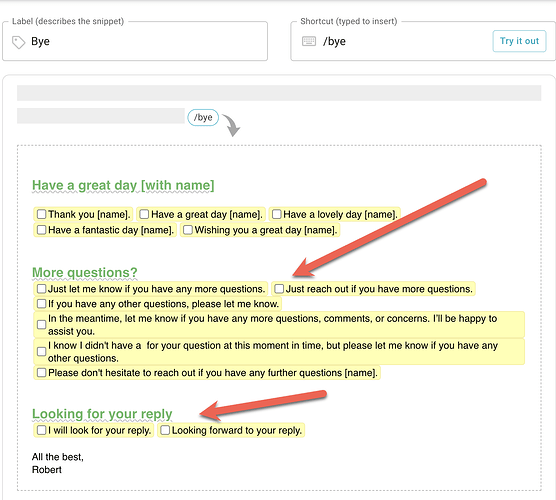Check Have a great day [name] option
Viewport: 556px width, 500px height.
coord(144,214)
